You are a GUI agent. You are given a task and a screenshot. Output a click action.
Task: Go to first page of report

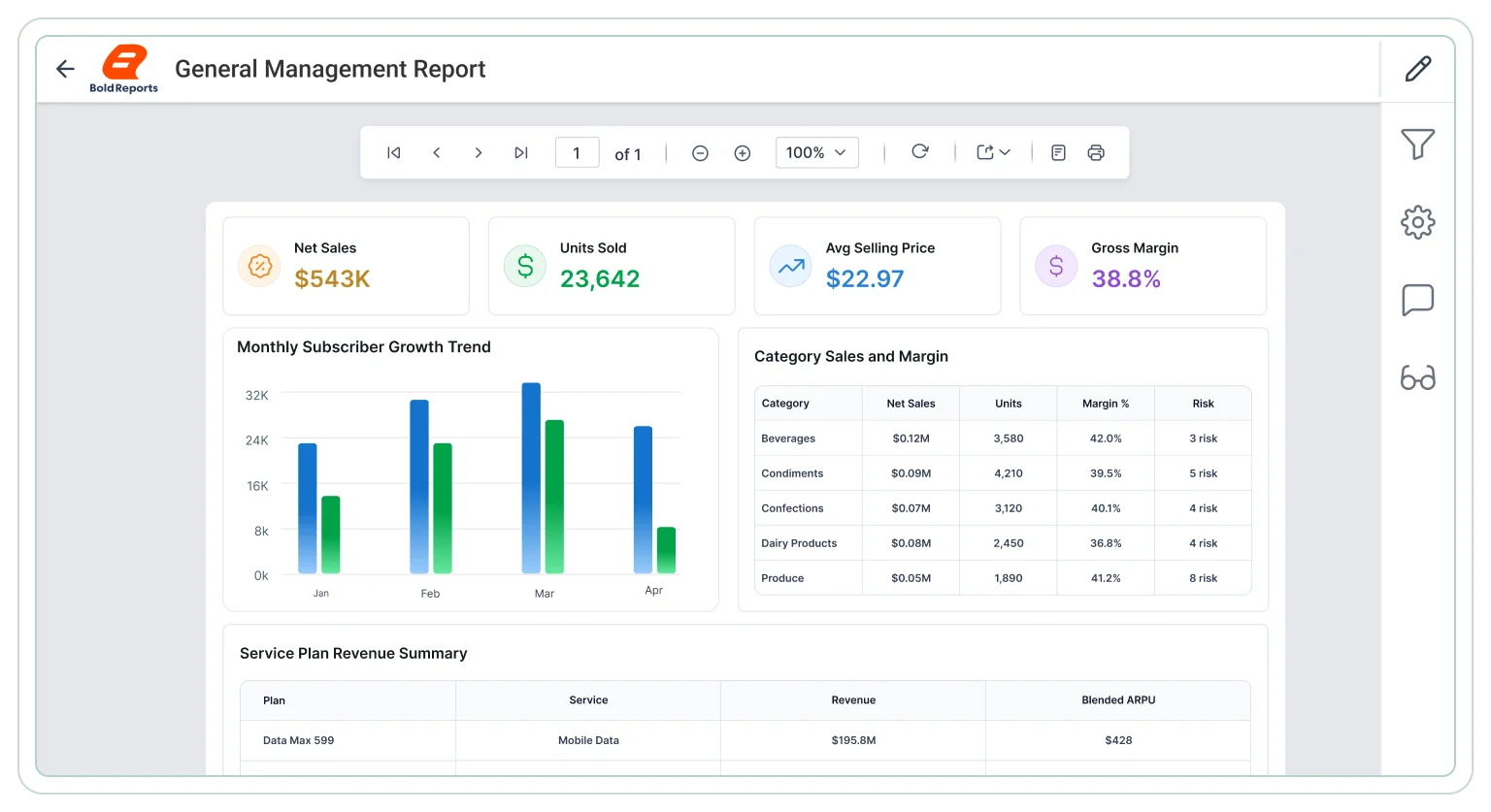pyautogui.click(x=394, y=152)
